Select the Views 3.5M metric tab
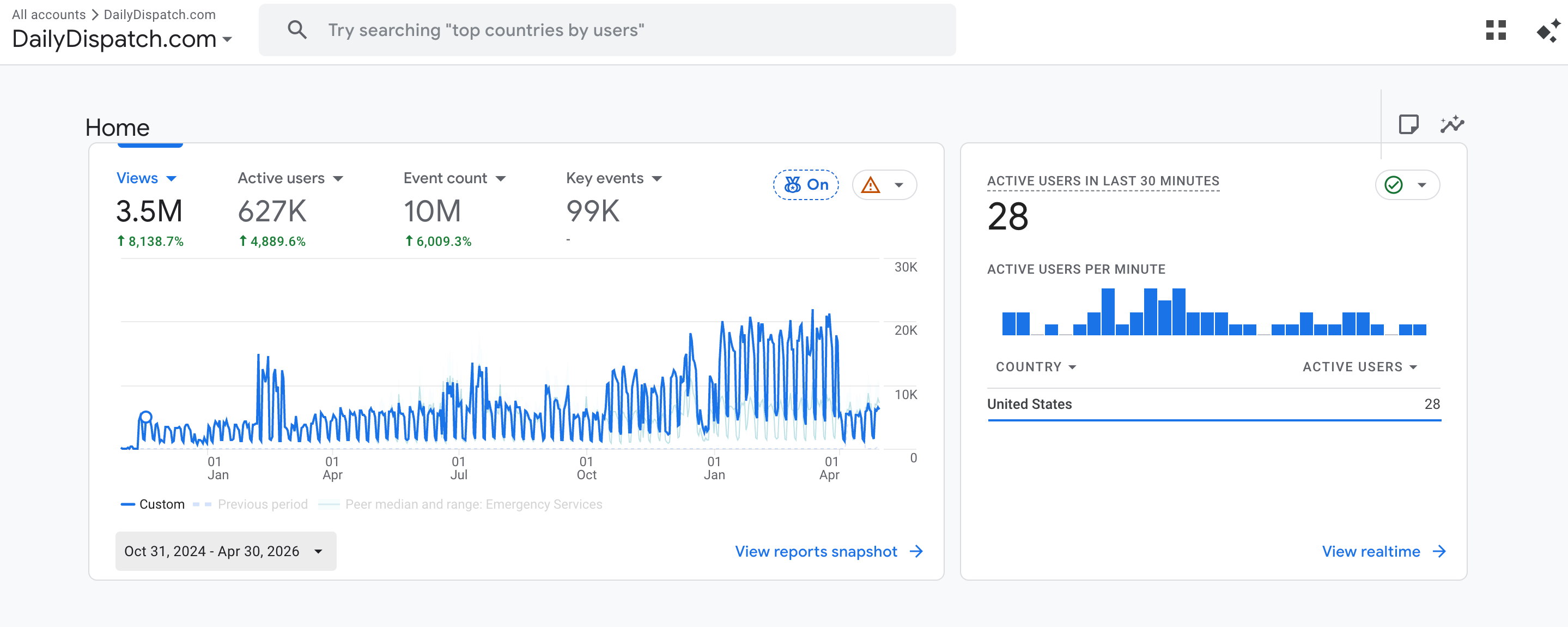 150,208
